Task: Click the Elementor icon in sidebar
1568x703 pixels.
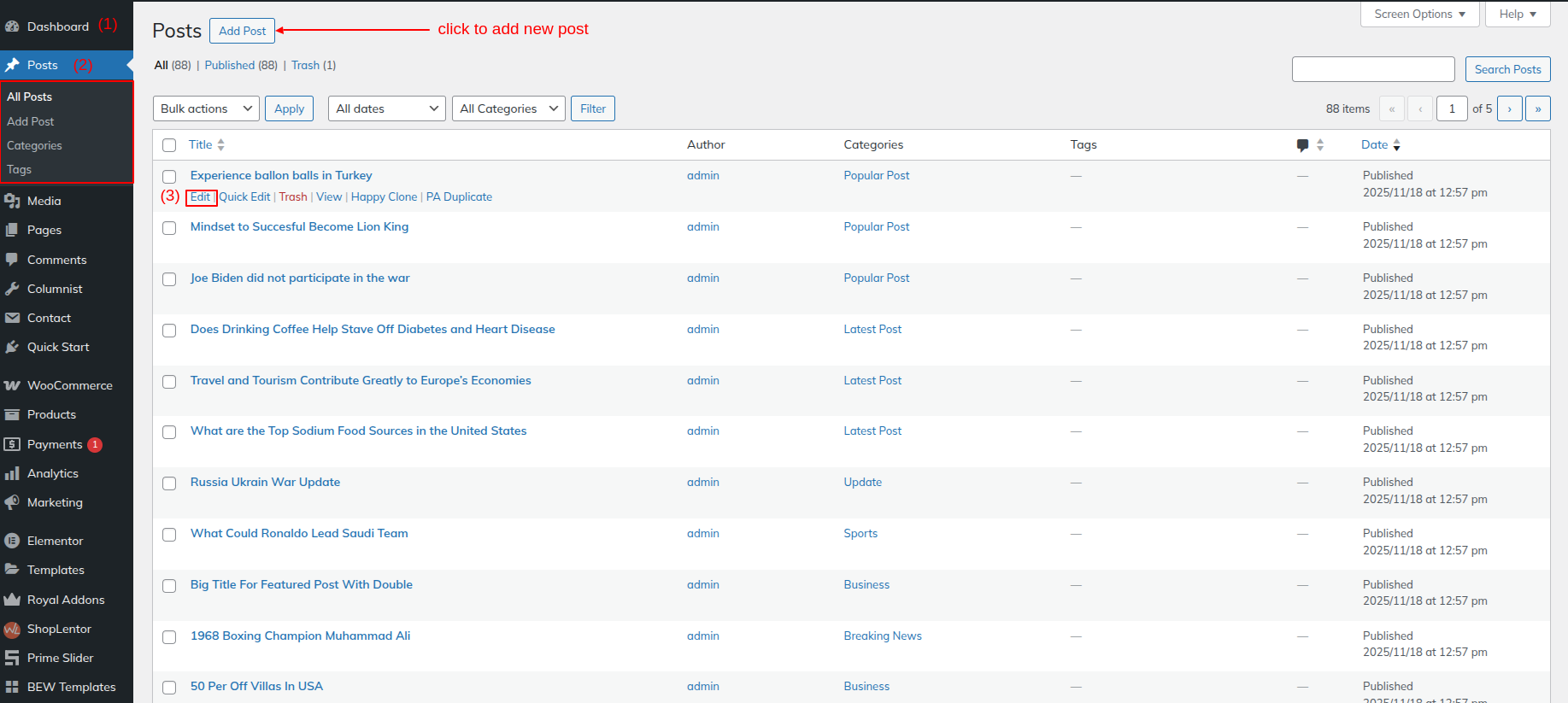Action: pyautogui.click(x=12, y=541)
